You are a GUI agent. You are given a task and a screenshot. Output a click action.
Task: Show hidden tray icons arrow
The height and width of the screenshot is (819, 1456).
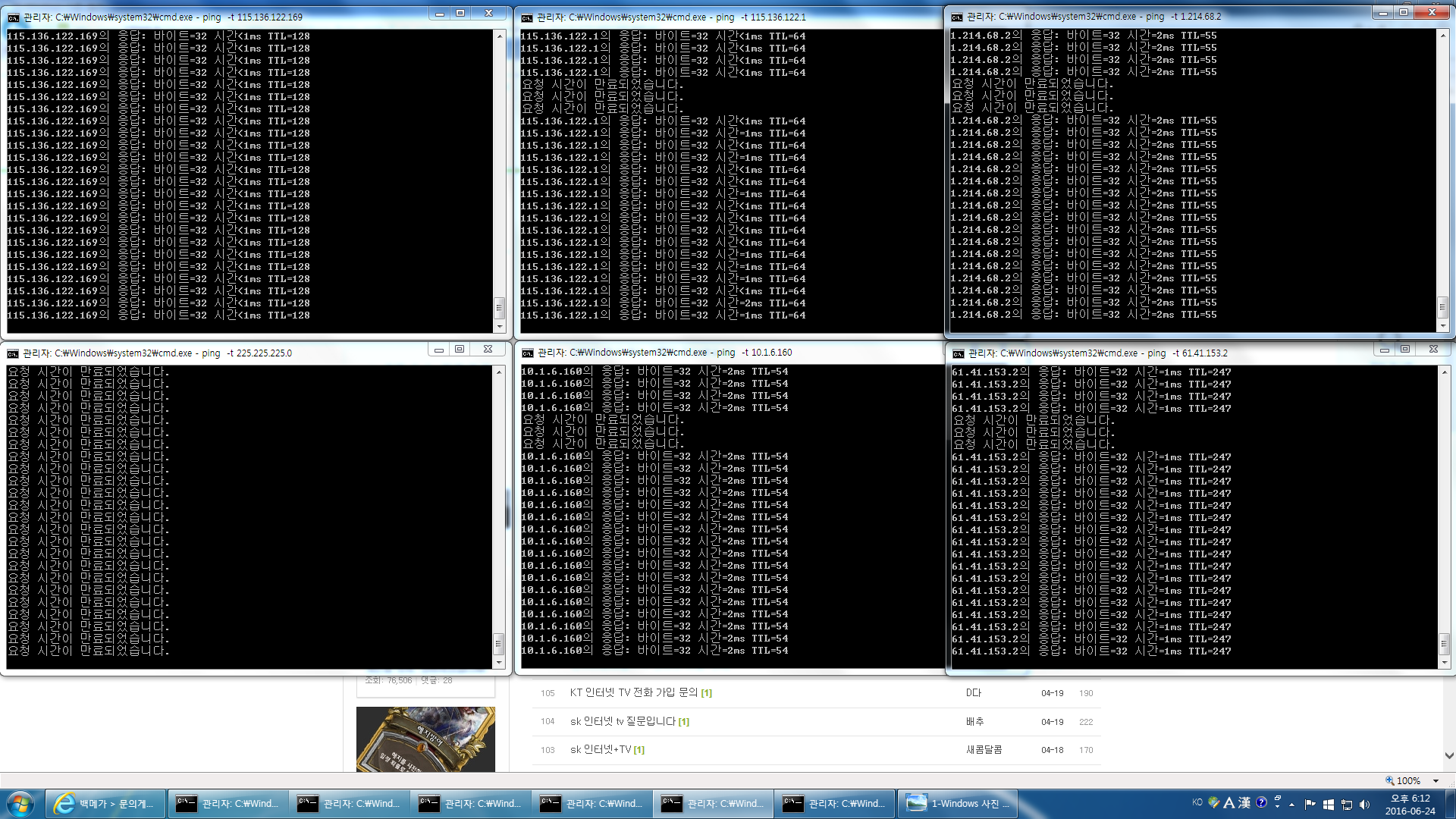click(1292, 805)
